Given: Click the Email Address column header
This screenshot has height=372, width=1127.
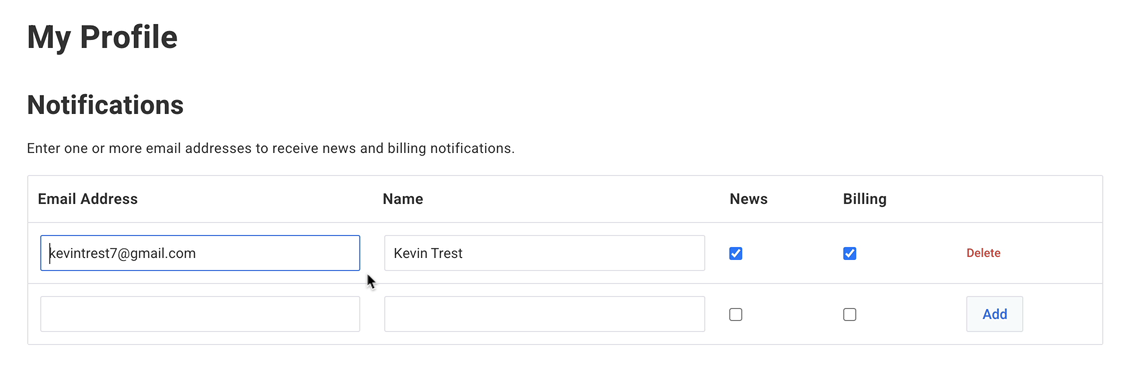Looking at the screenshot, I should click(88, 199).
